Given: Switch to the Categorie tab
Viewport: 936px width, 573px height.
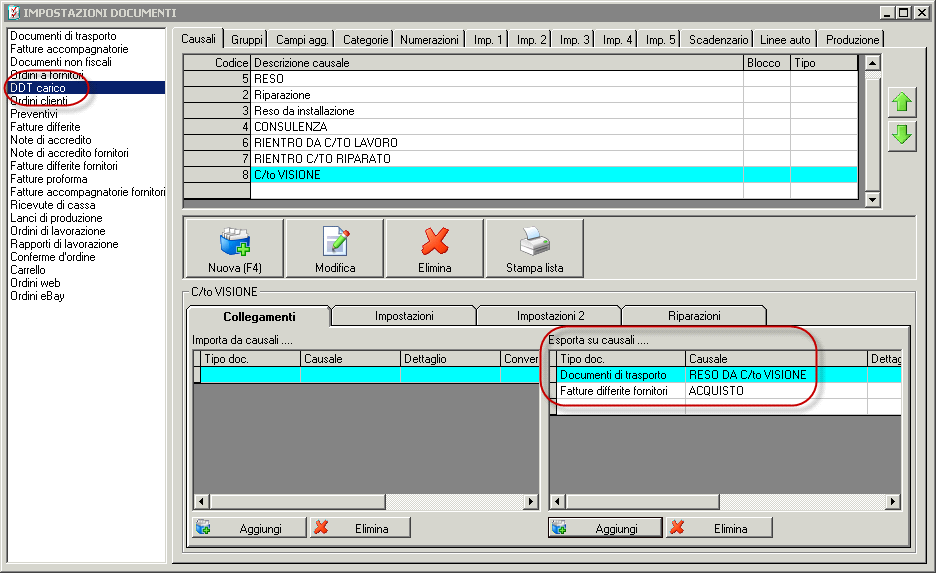Looking at the screenshot, I should pyautogui.click(x=365, y=40).
